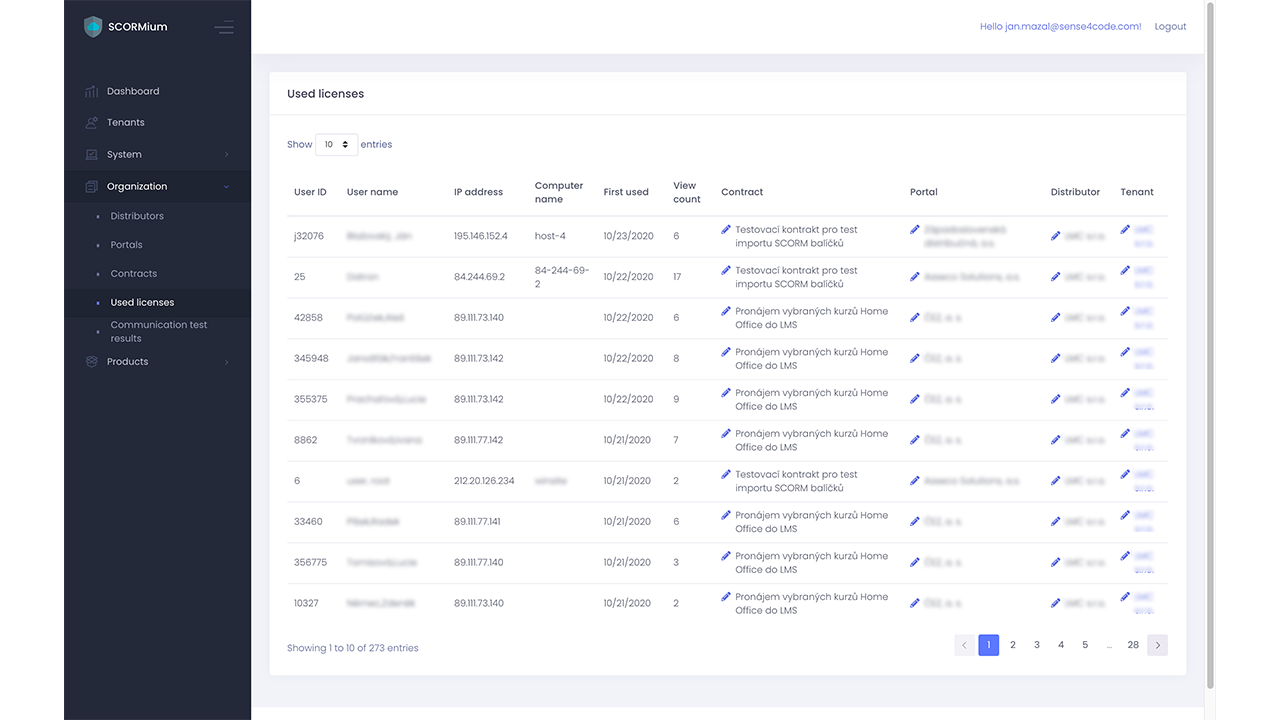The image size is (1280, 720).
Task: Open the Distributors submenu item
Action: pyautogui.click(x=137, y=216)
